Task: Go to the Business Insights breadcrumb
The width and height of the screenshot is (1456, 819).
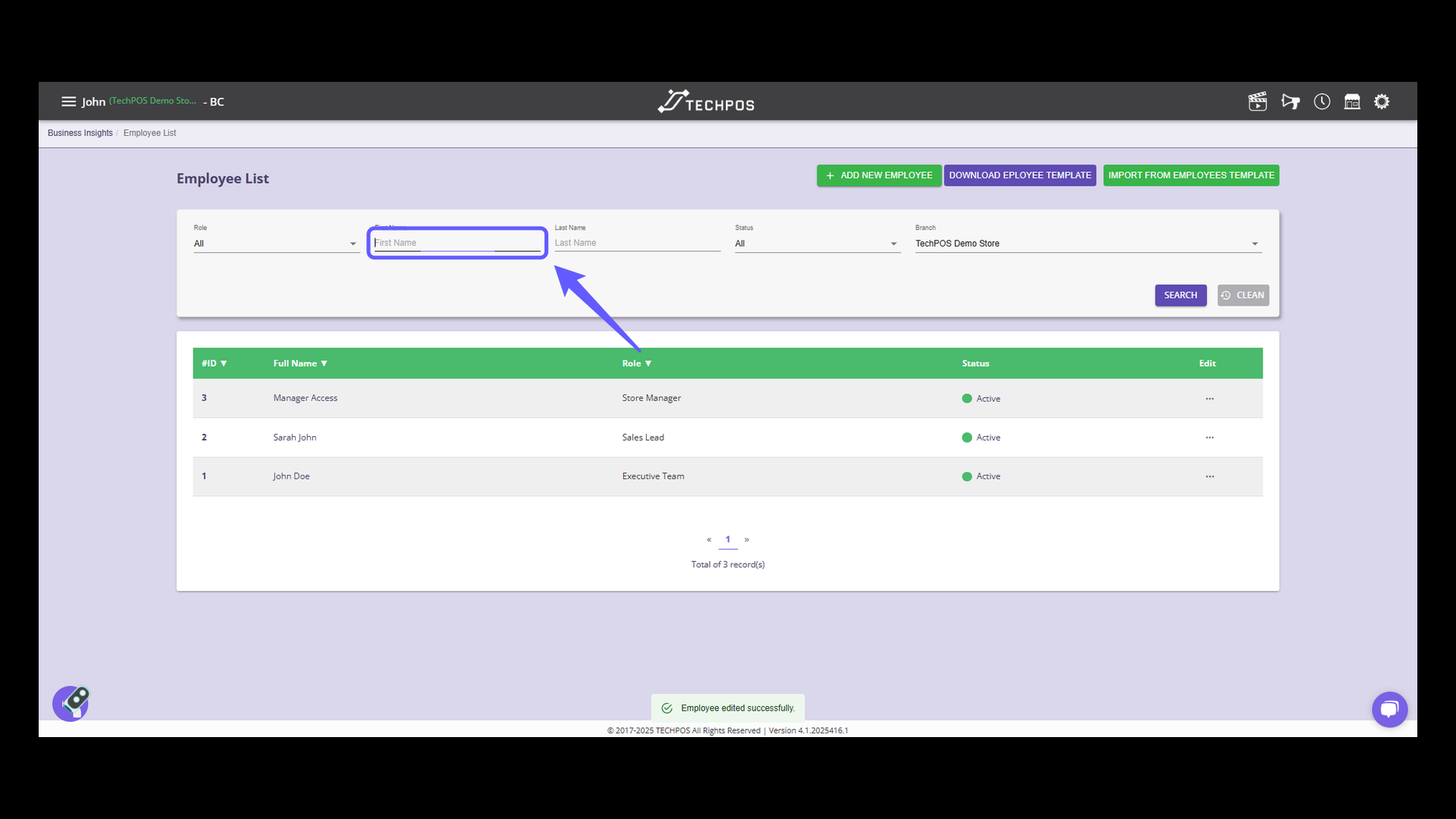Action: pyautogui.click(x=80, y=133)
